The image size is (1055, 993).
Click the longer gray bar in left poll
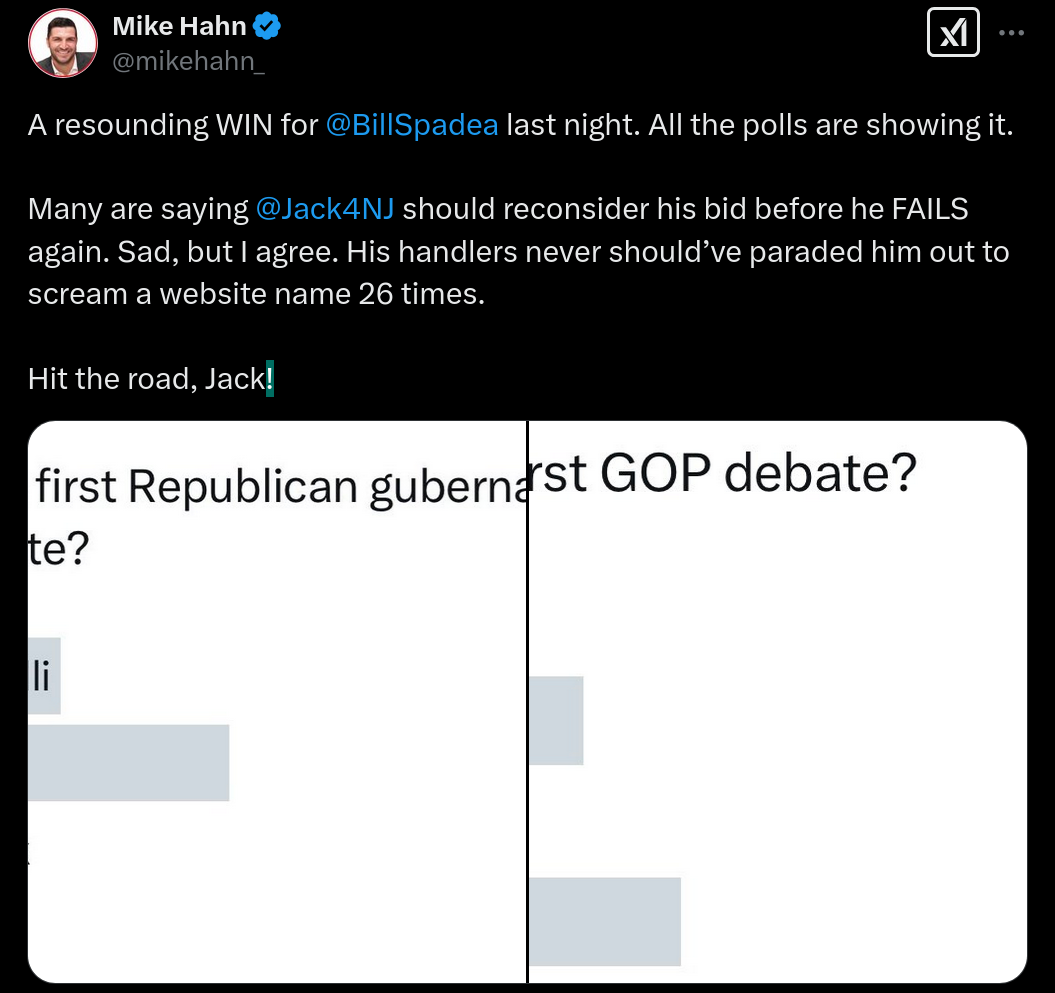129,763
